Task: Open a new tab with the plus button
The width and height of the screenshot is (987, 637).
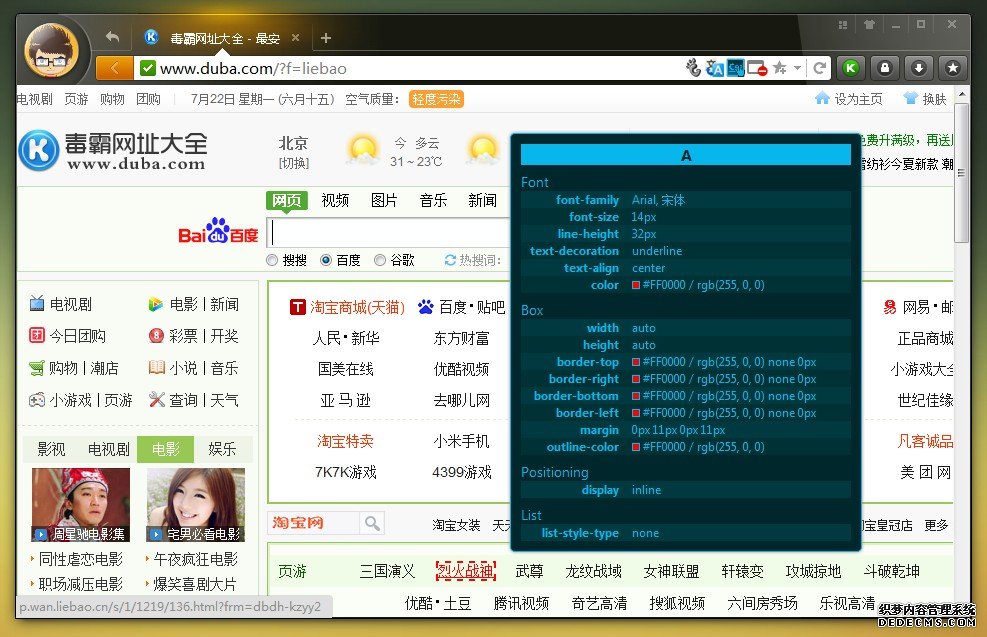Action: 325,38
